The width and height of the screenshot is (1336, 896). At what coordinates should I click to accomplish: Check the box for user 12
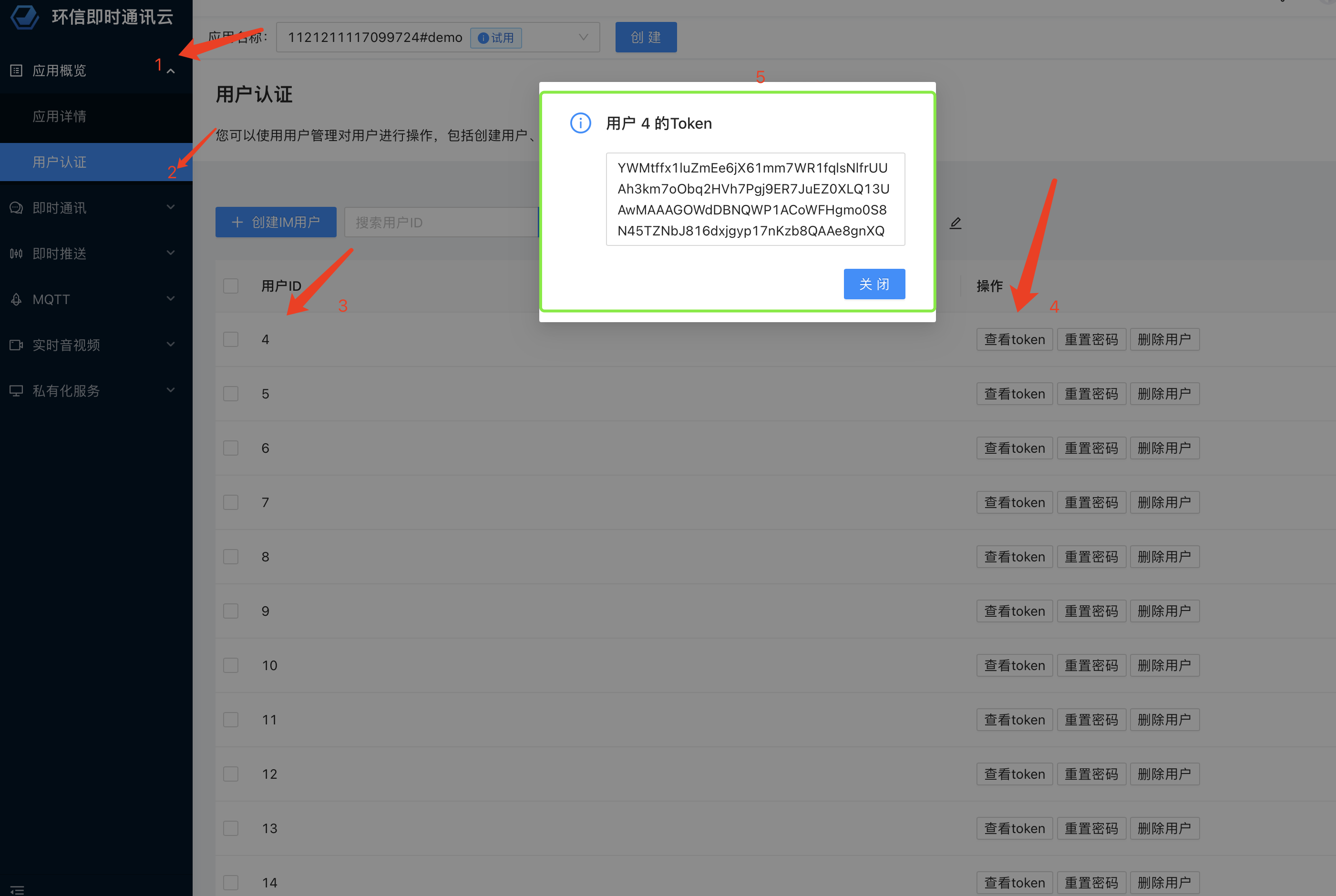point(231,774)
